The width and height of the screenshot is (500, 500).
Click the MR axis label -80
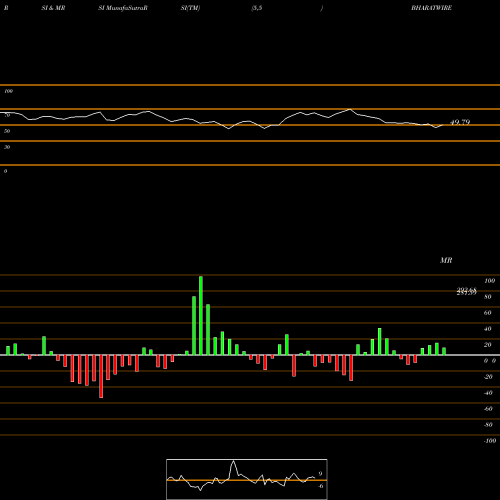pos(488,425)
